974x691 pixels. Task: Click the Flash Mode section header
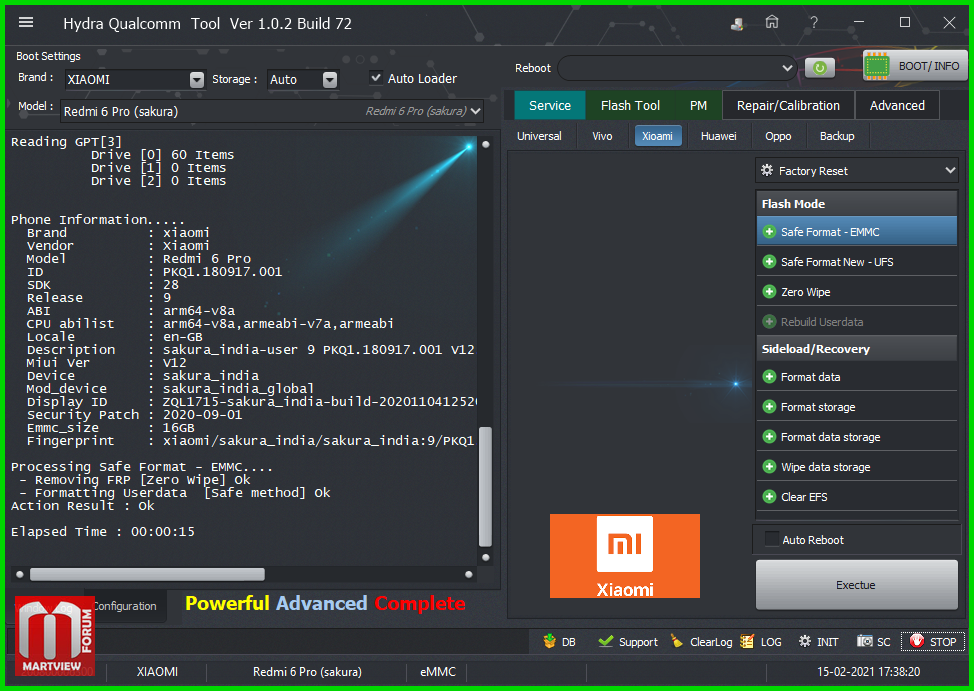[x=857, y=203]
